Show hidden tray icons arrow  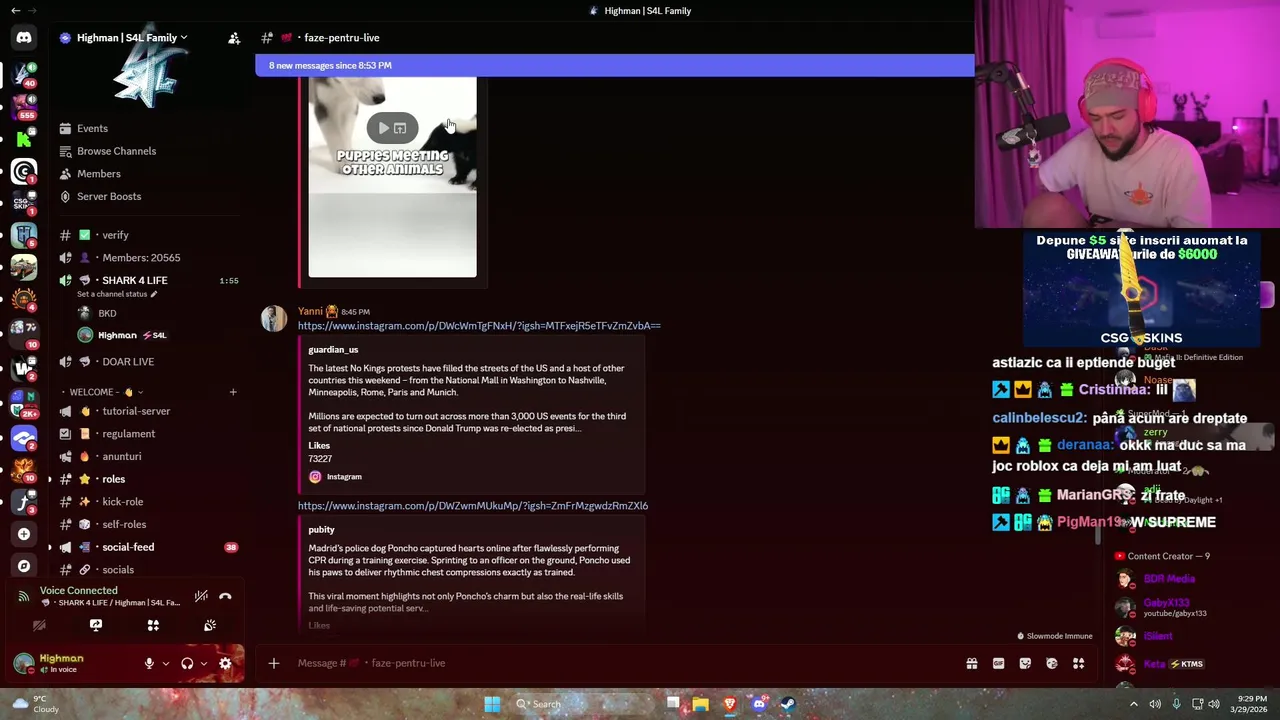click(1133, 704)
